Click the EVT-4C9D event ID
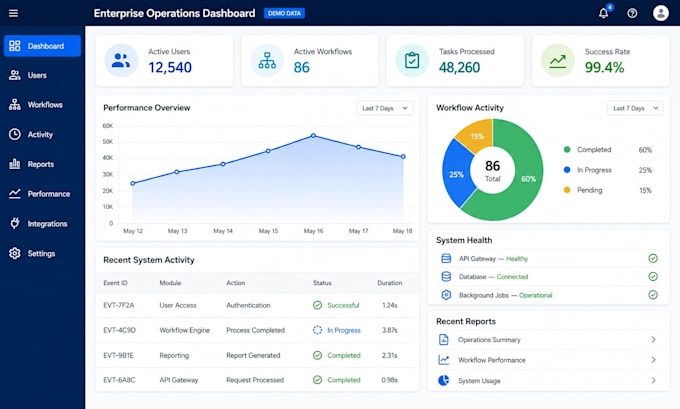Image resolution: width=680 pixels, height=409 pixels. click(119, 330)
